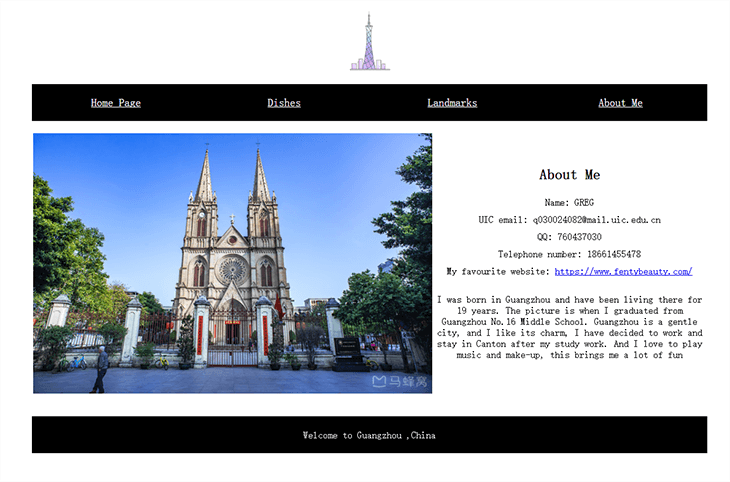Click the QQ number line
The height and width of the screenshot is (482, 730).
569,237
